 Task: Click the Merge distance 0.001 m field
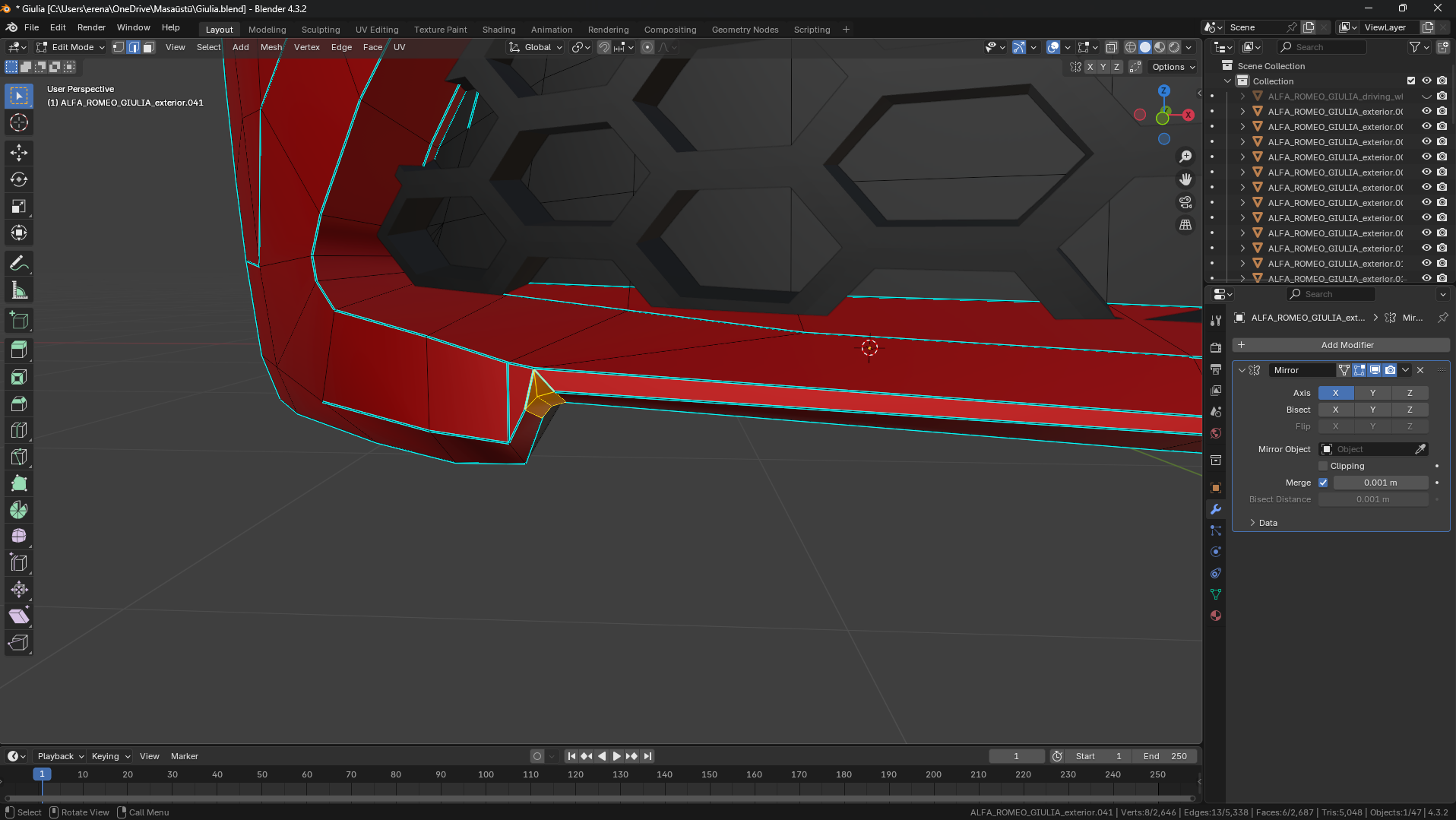(x=1381, y=483)
